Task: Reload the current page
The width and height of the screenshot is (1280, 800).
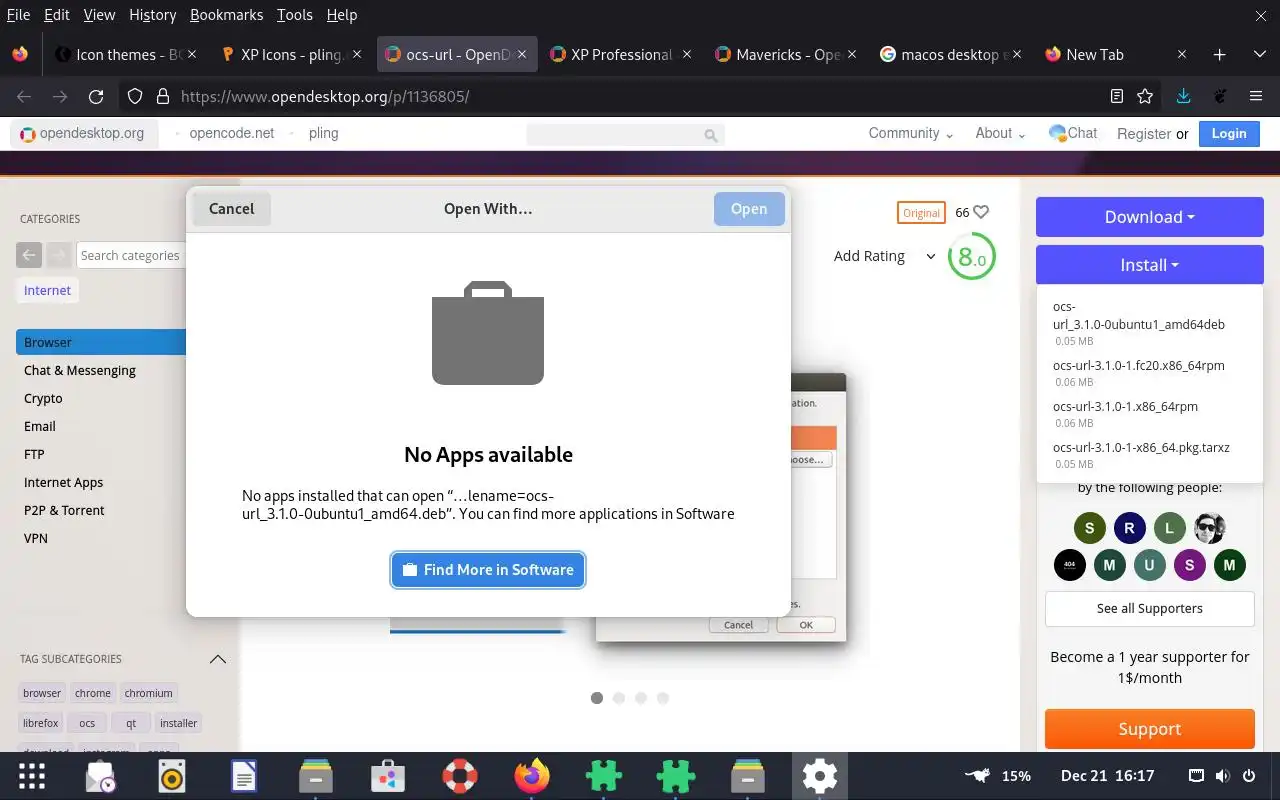Action: (96, 97)
